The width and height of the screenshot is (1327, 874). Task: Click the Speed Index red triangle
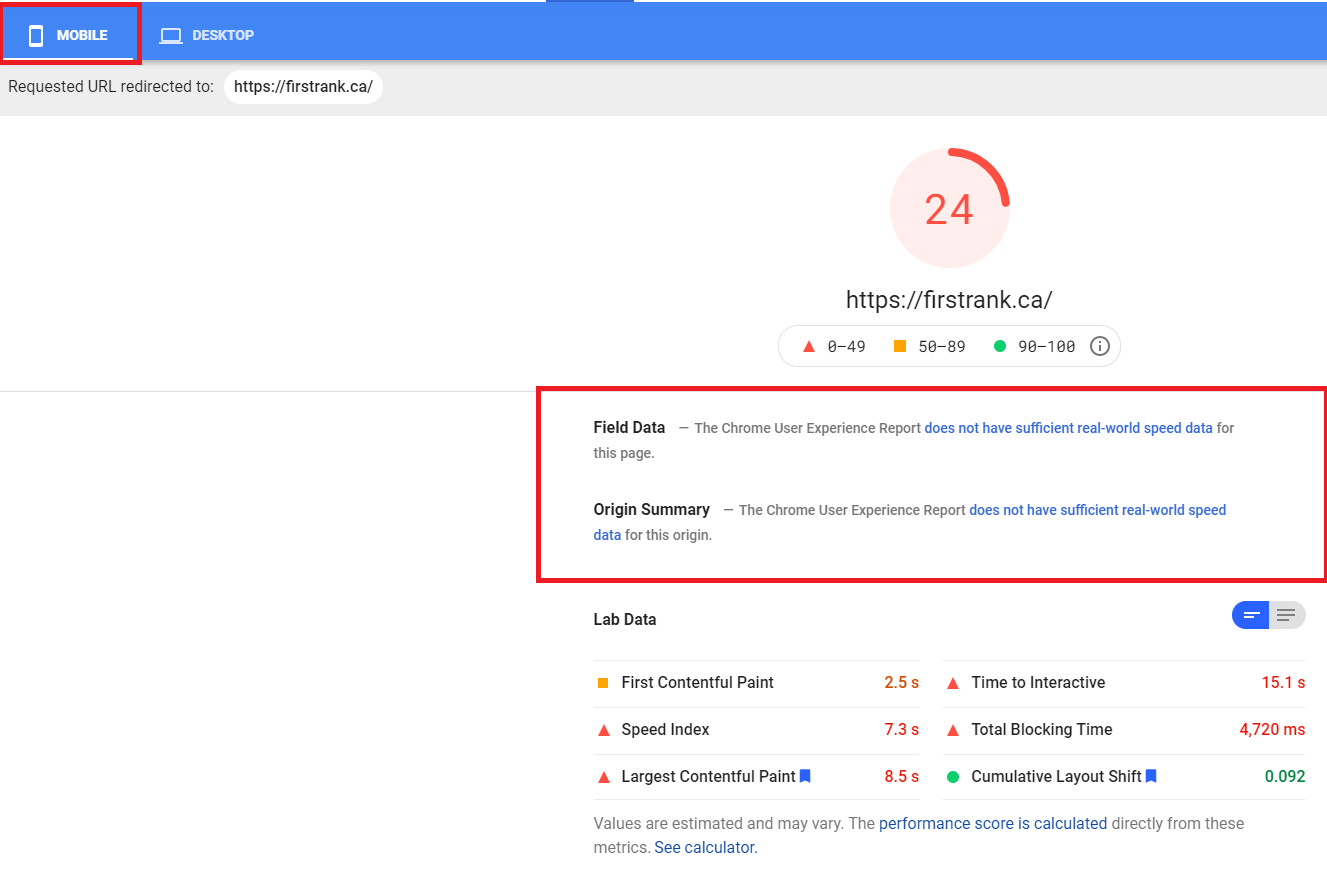[x=603, y=730]
